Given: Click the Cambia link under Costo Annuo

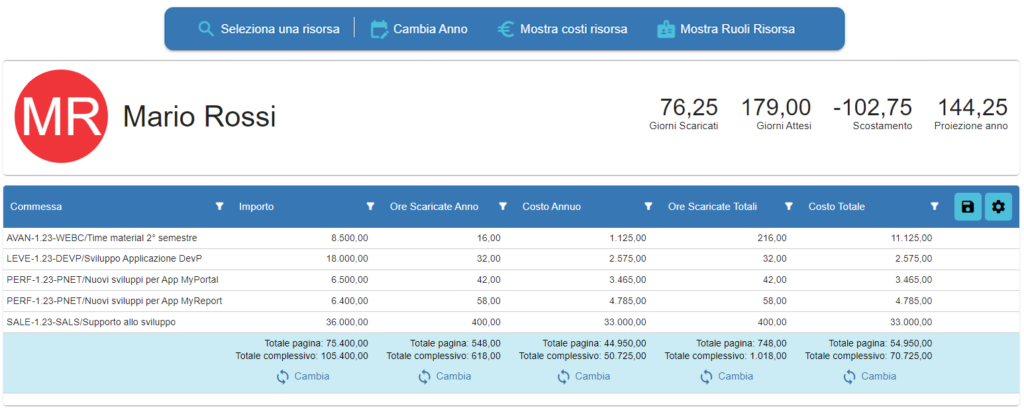Looking at the screenshot, I should (593, 377).
